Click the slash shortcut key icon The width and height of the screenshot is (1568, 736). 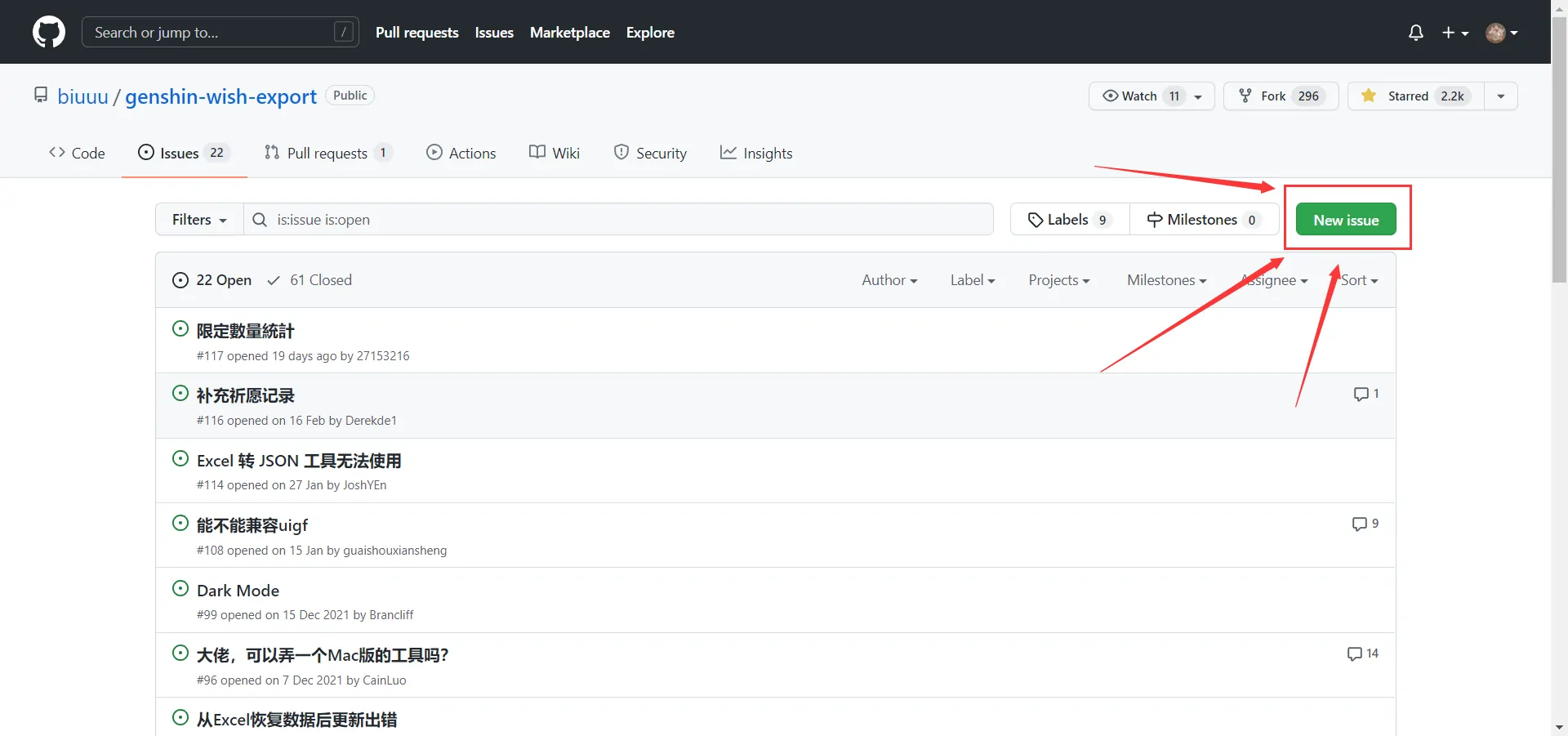(x=344, y=32)
